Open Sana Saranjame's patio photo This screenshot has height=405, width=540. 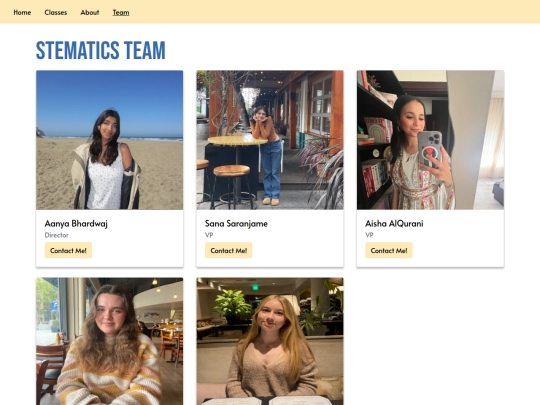pos(270,140)
